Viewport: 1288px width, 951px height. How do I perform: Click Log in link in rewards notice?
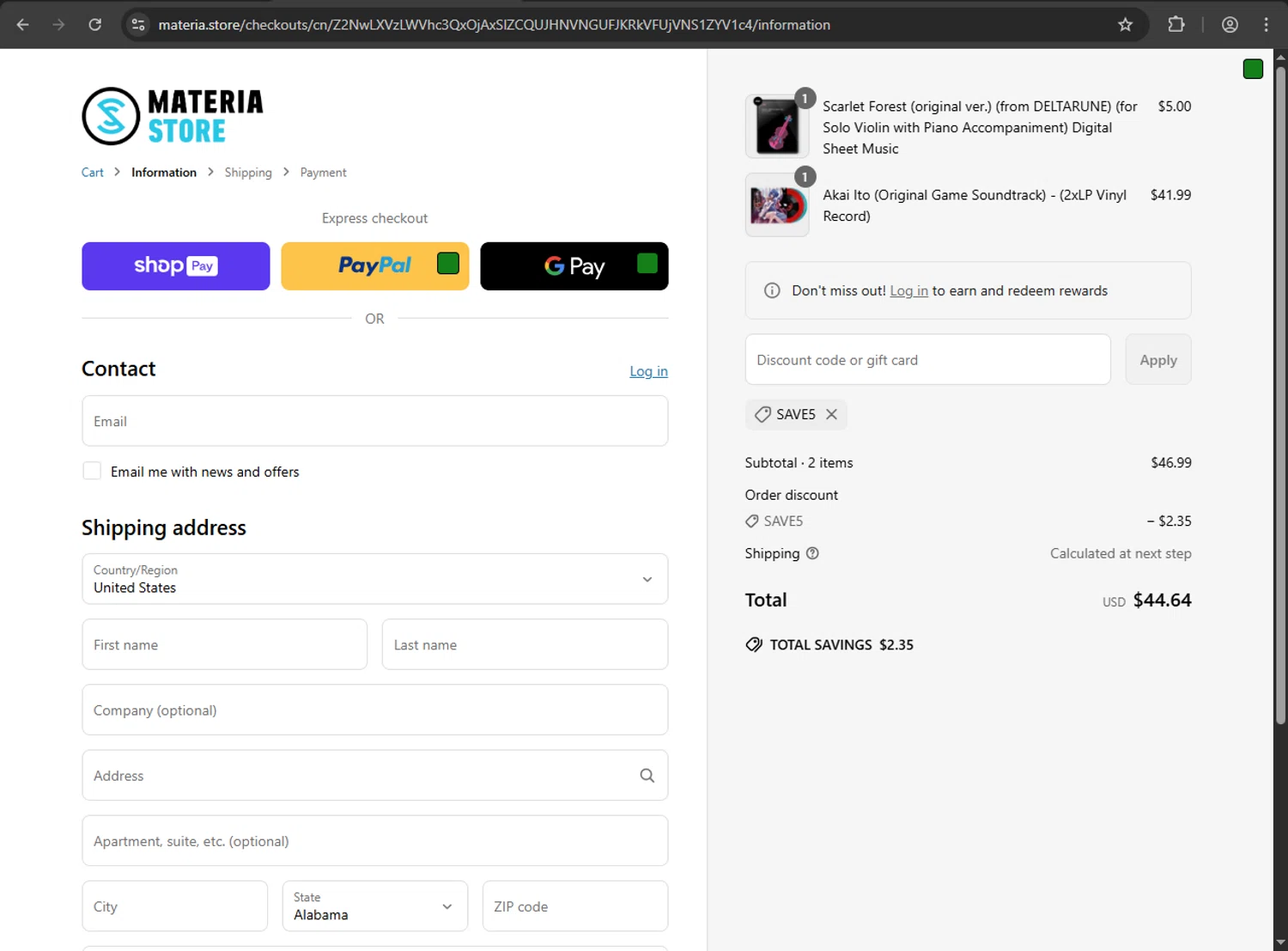coord(908,290)
